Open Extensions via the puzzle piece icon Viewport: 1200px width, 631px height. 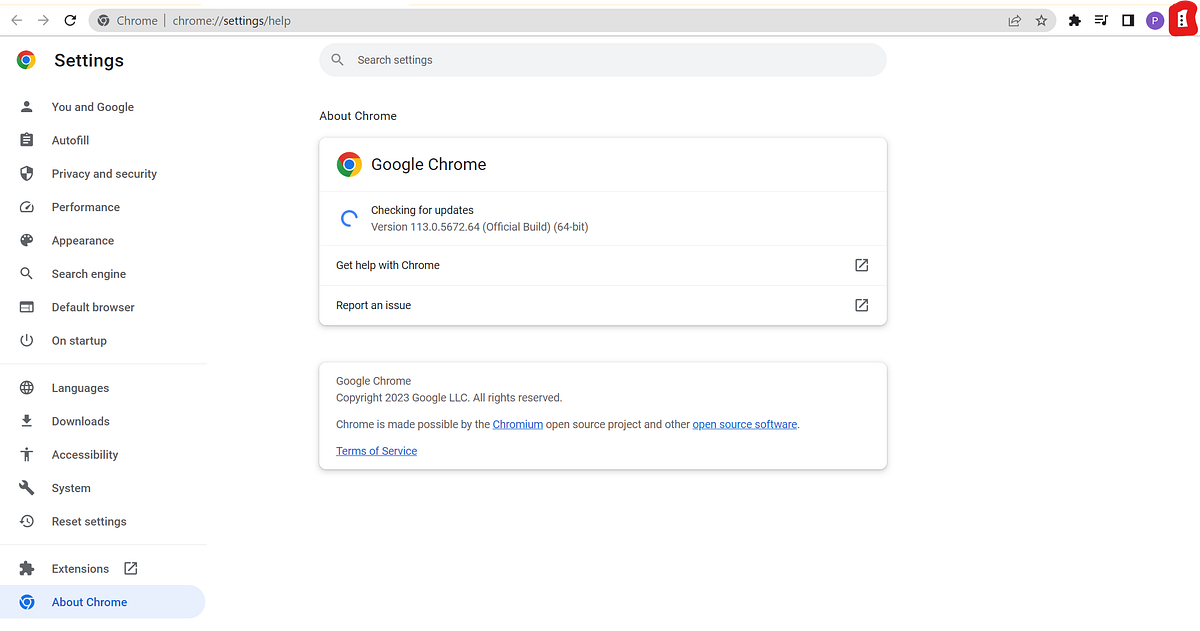point(1074,19)
